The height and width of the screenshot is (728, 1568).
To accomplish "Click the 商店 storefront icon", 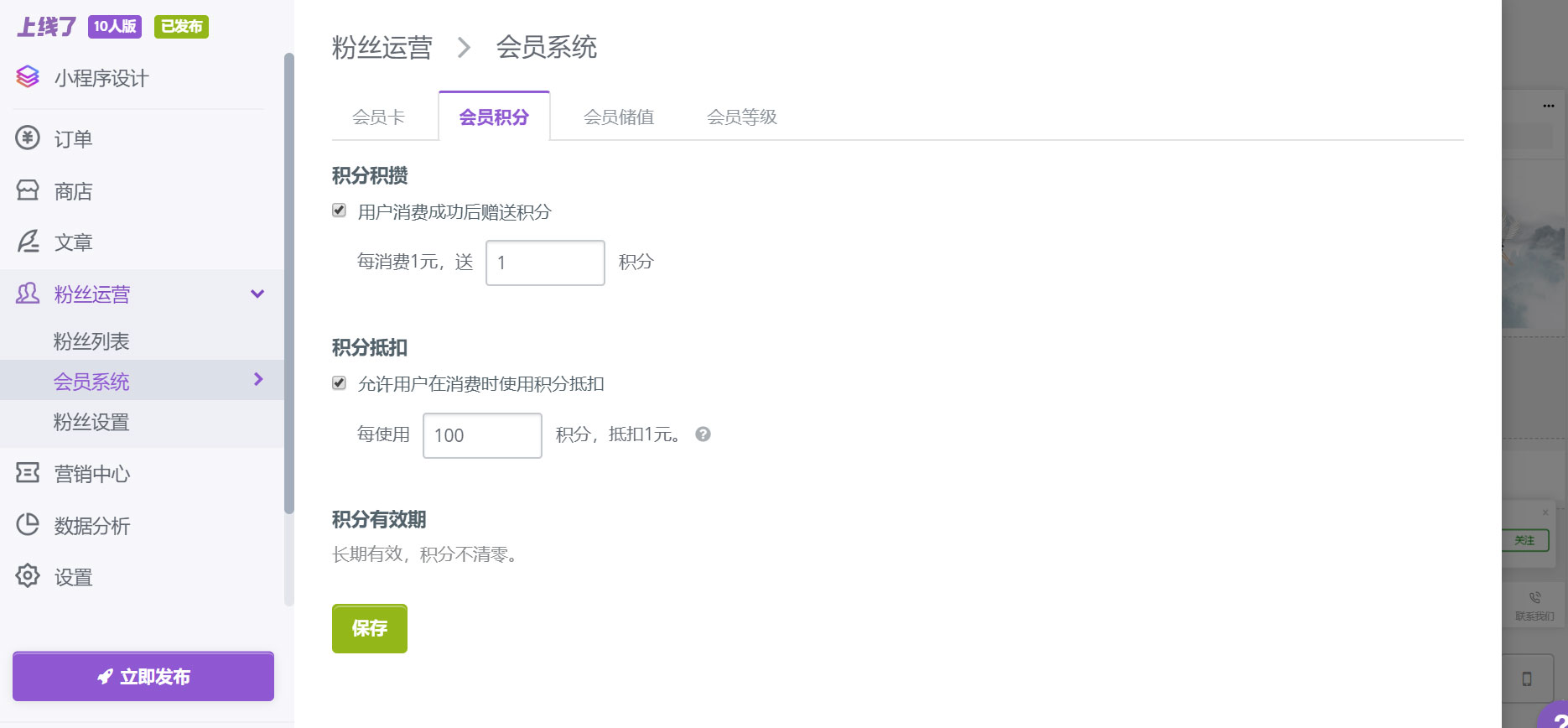I will pos(28,190).
